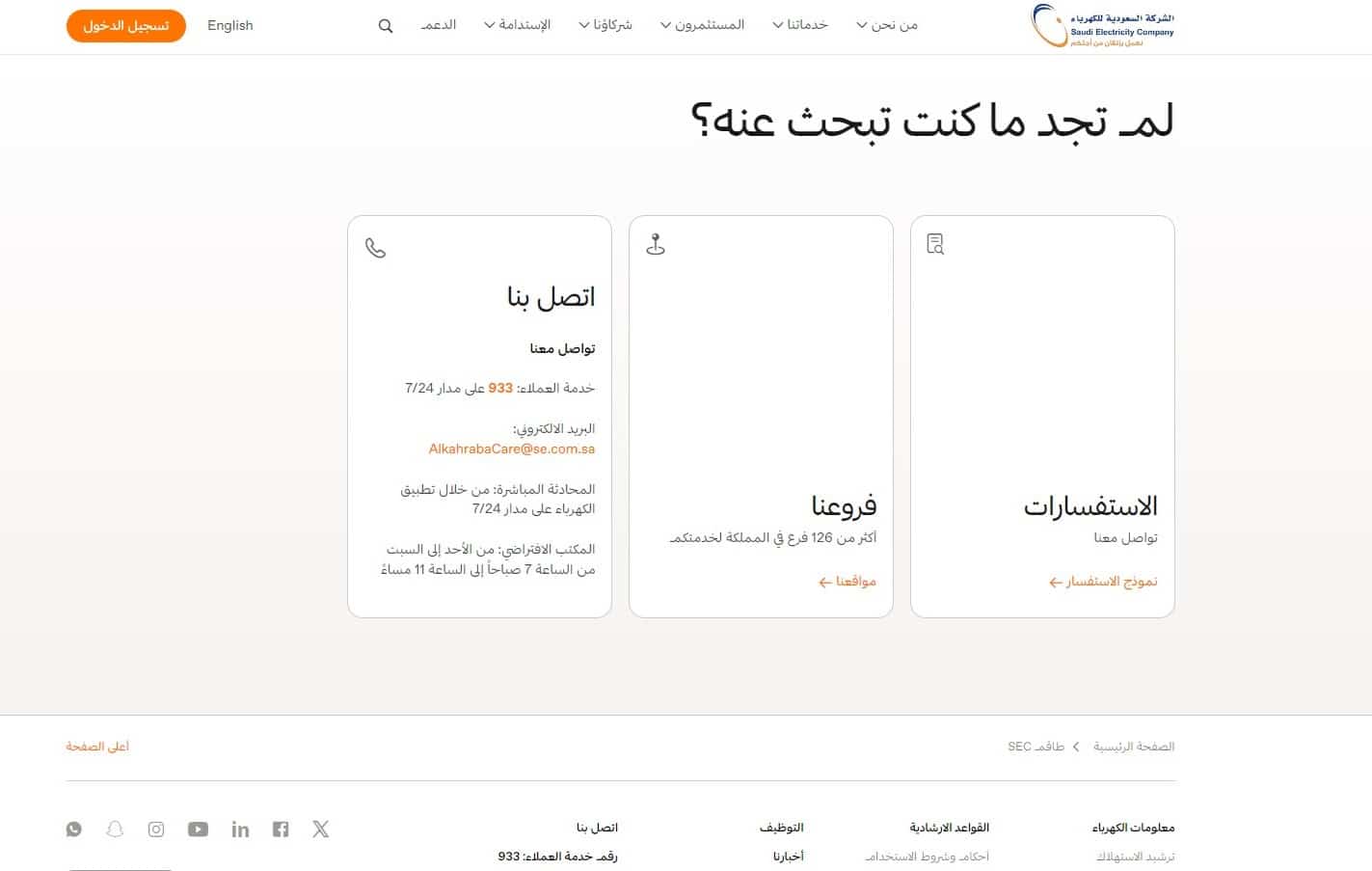Open the search magnifier icon
Viewport: 1372px width, 871px height.
tap(386, 26)
